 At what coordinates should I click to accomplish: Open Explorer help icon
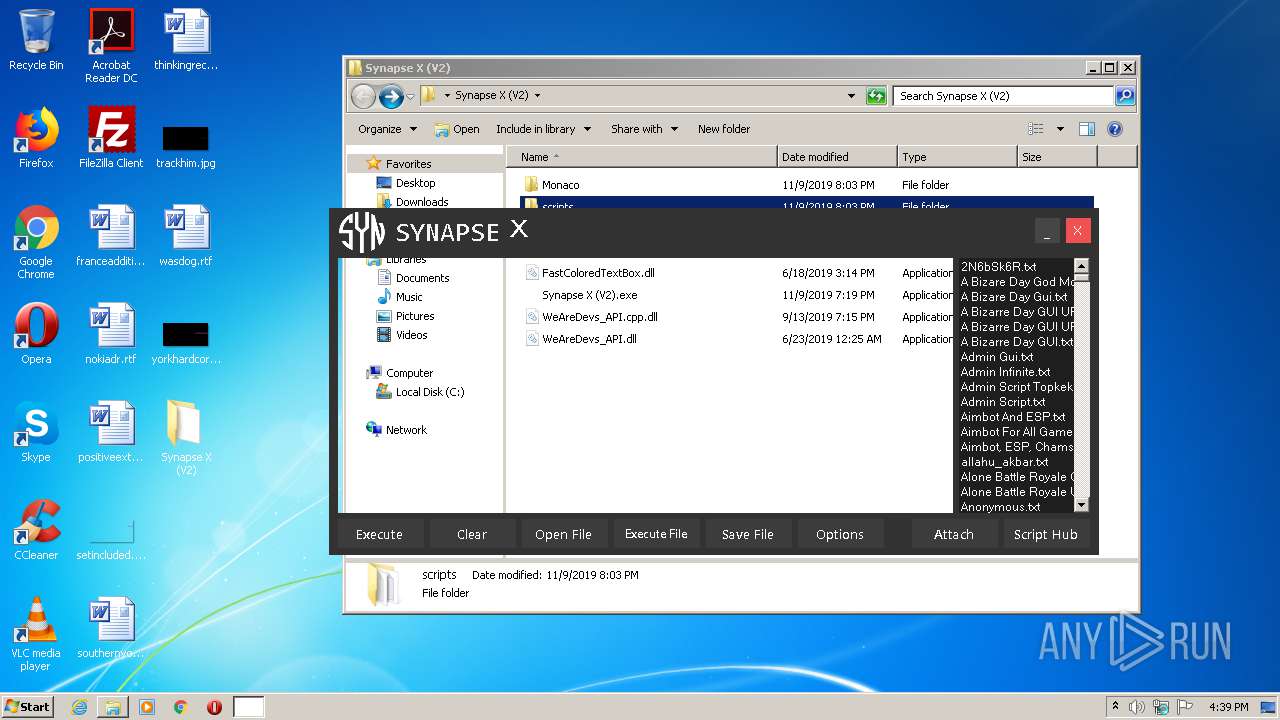1115,129
